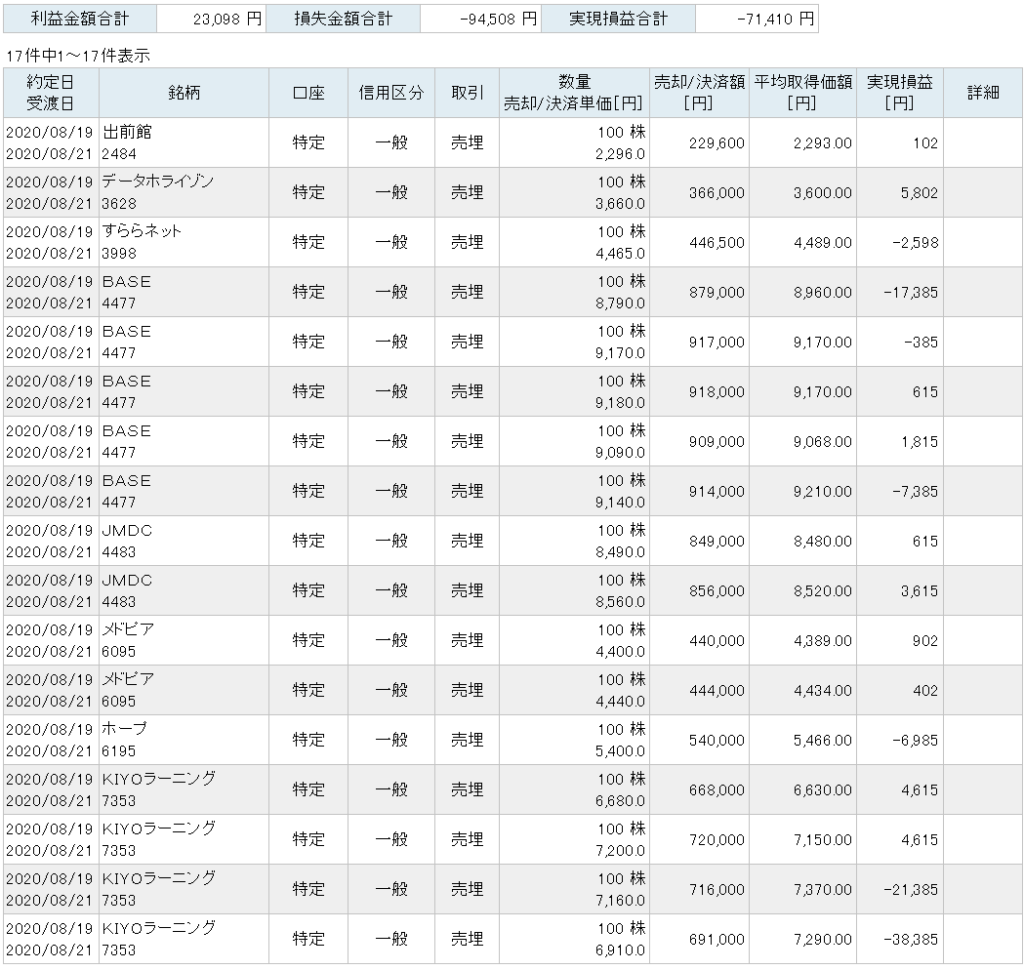Click the -38,385 realized loss value

910,939
